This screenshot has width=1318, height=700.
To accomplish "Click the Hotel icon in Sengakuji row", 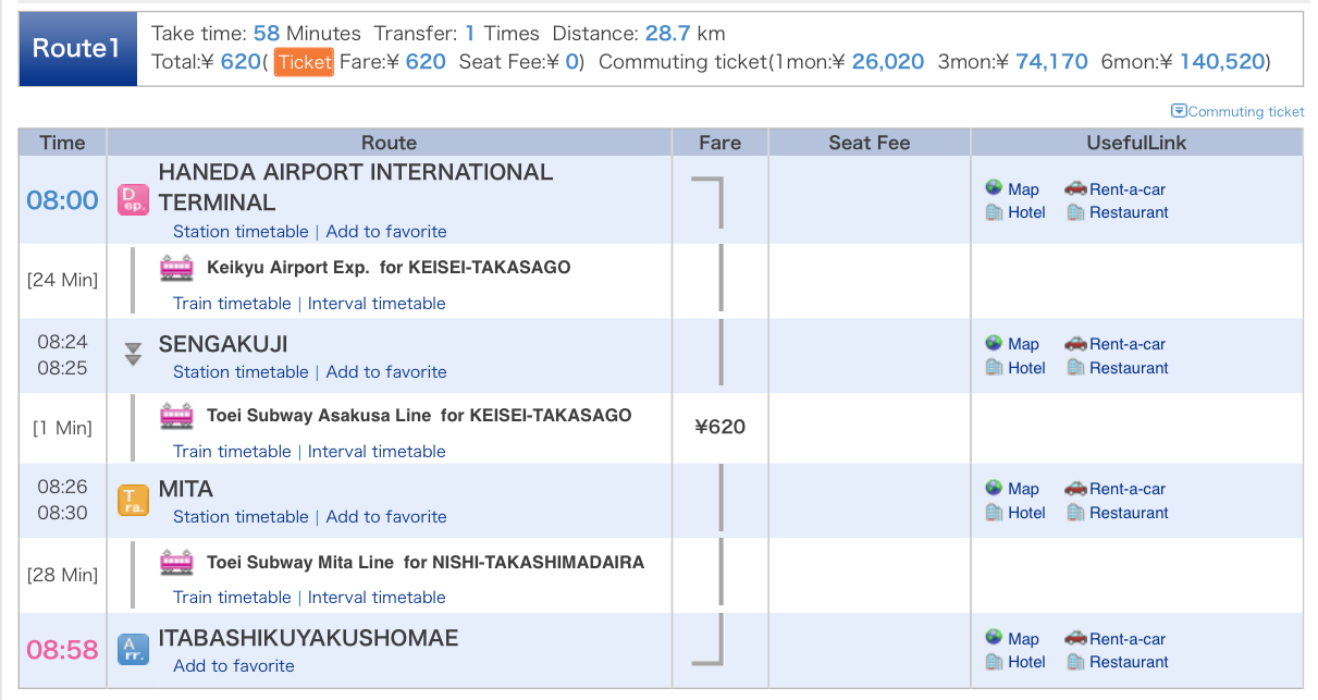I will pyautogui.click(x=994, y=367).
